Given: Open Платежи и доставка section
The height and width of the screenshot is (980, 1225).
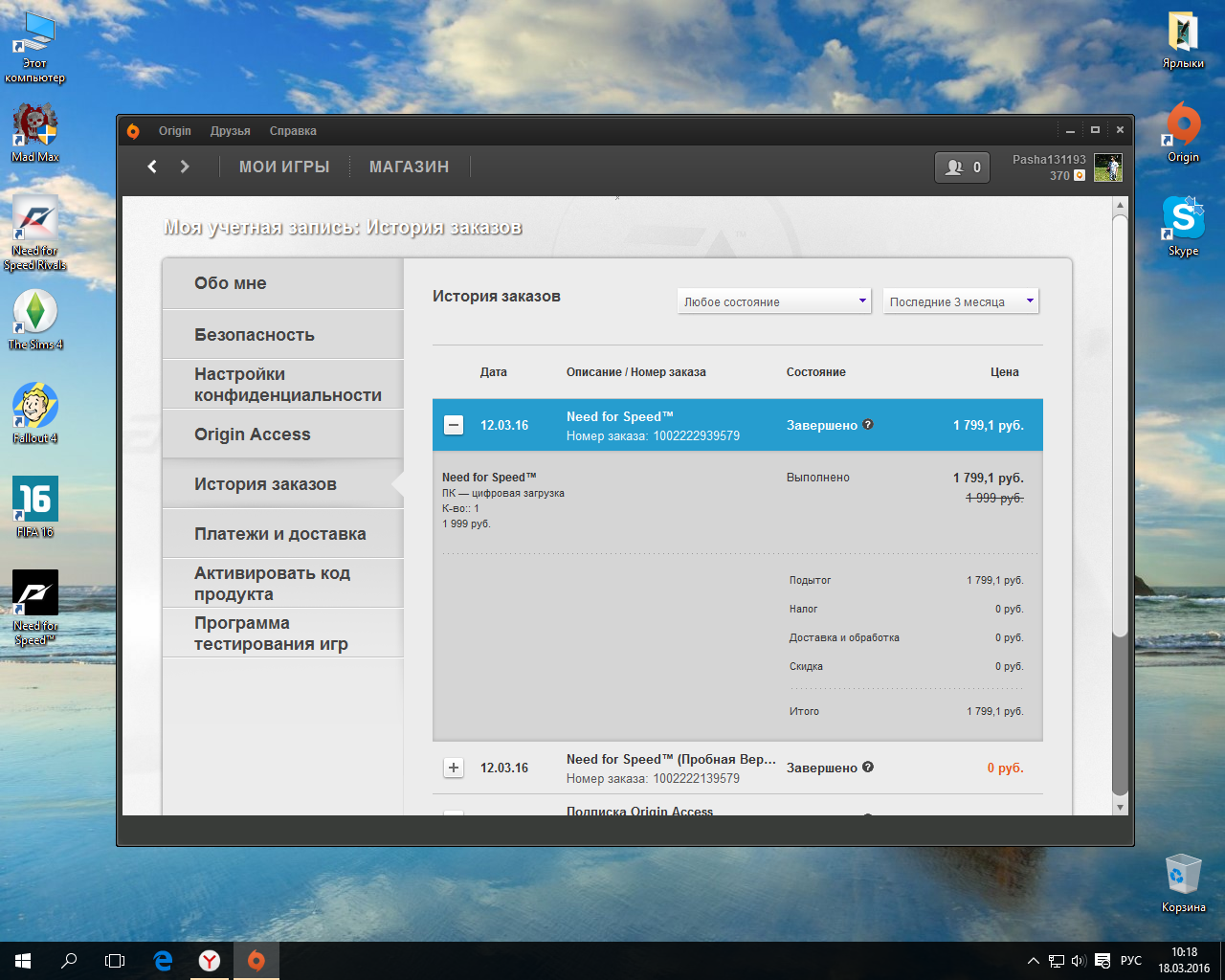Looking at the screenshot, I should pos(283,534).
